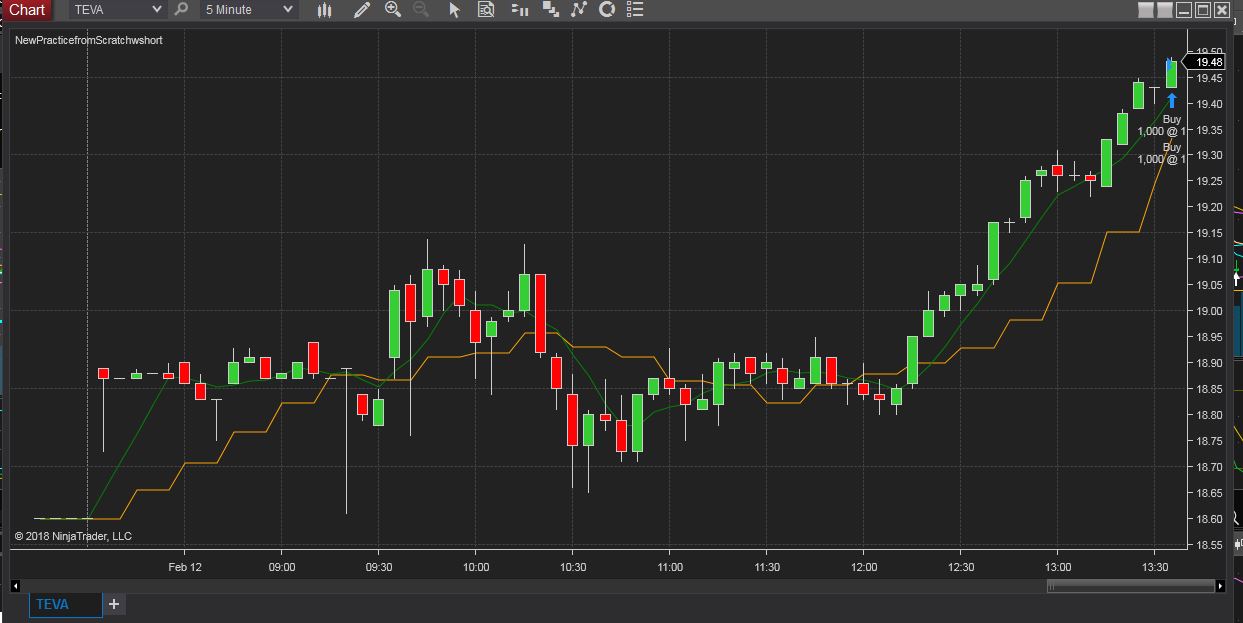Click the upper Buy 1,000 execution label
The image size is (1243, 623).
click(1162, 125)
